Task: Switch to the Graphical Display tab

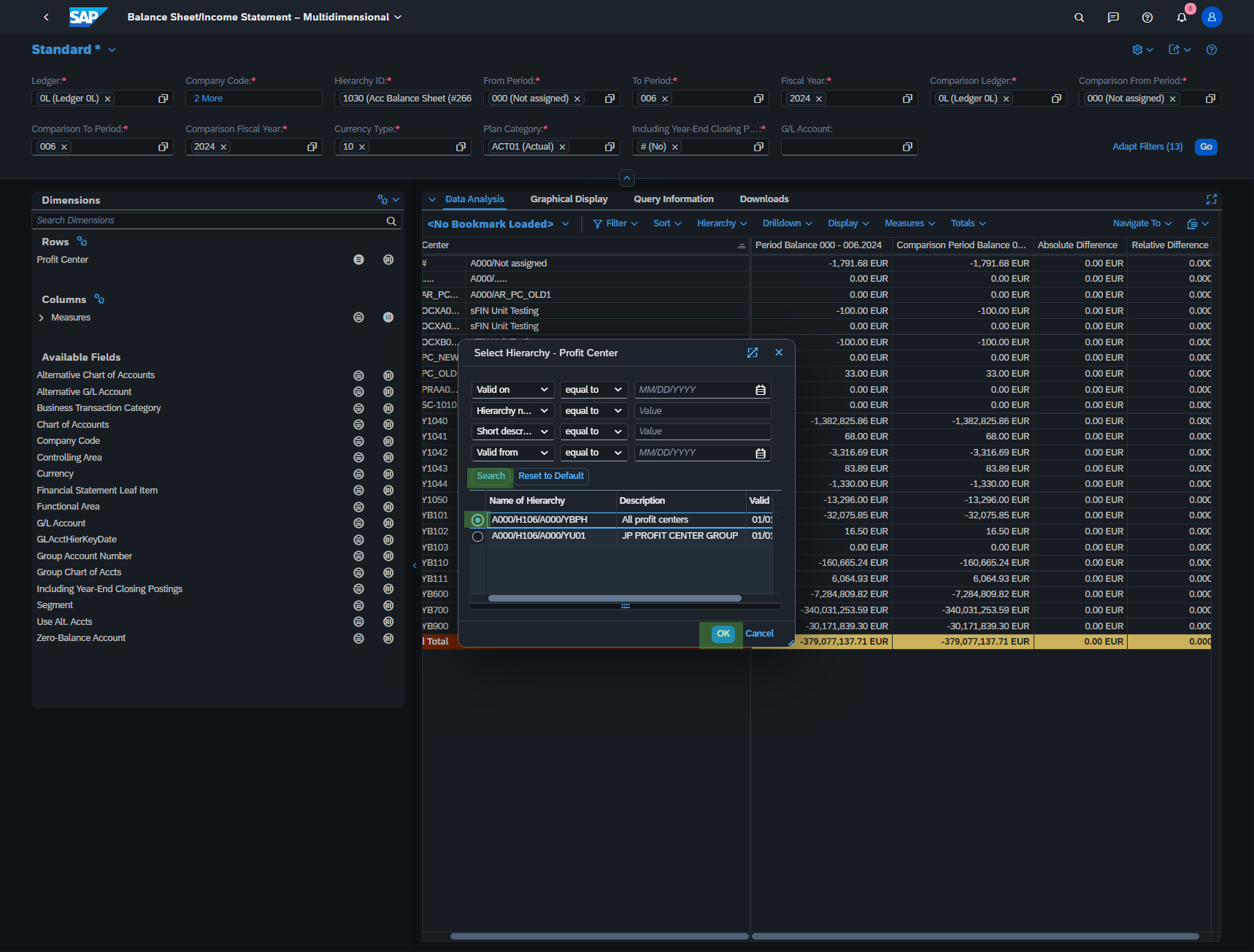Action: point(569,199)
